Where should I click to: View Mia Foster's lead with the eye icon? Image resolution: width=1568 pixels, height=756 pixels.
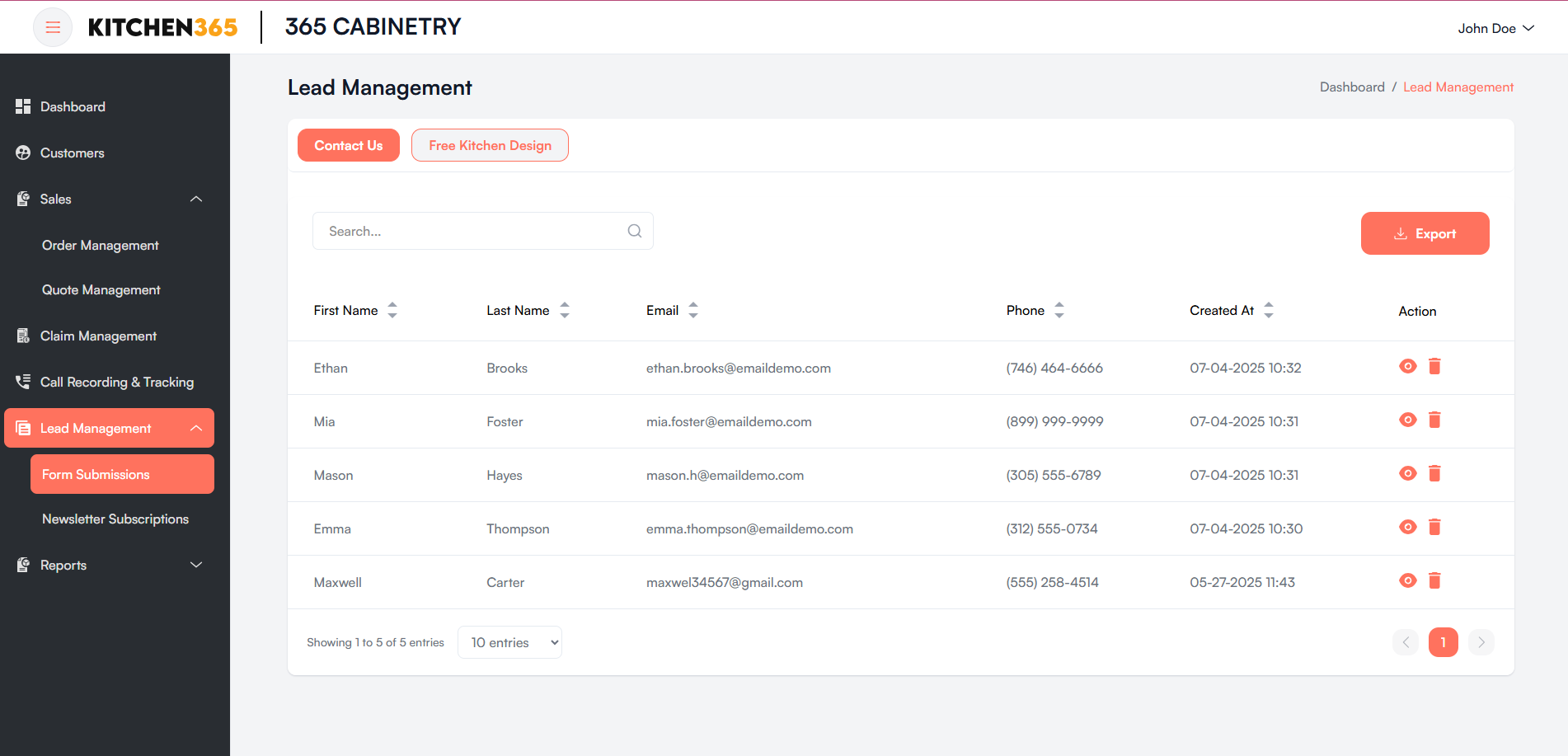[1407, 420]
